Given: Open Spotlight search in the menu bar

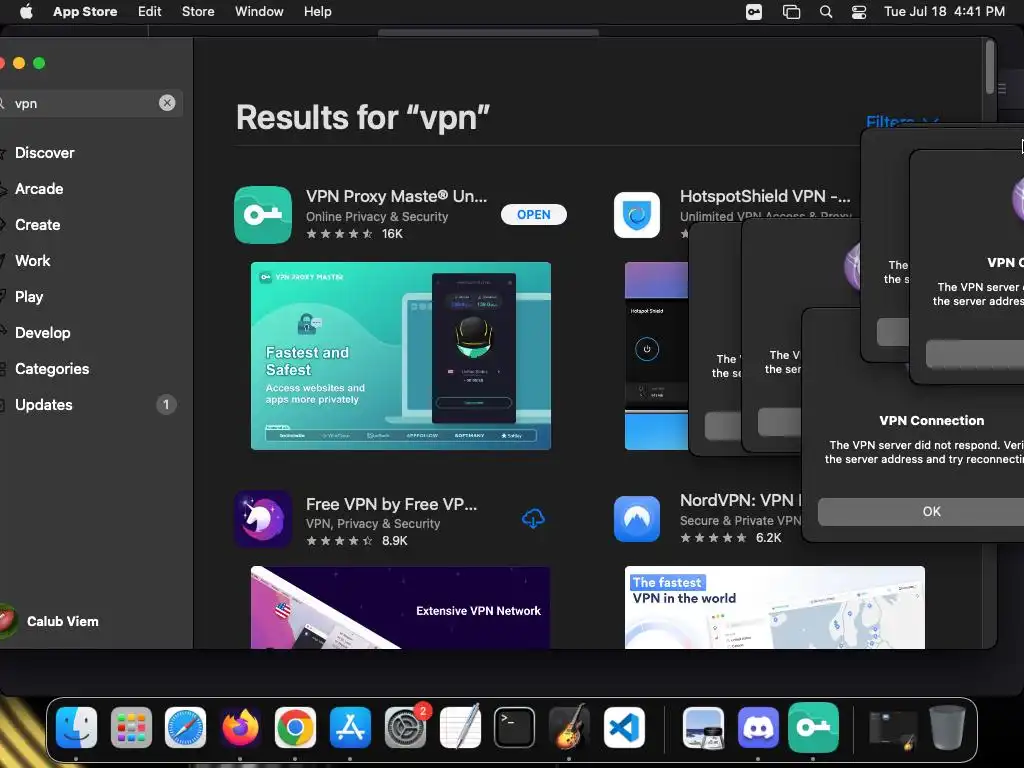Looking at the screenshot, I should 826,12.
